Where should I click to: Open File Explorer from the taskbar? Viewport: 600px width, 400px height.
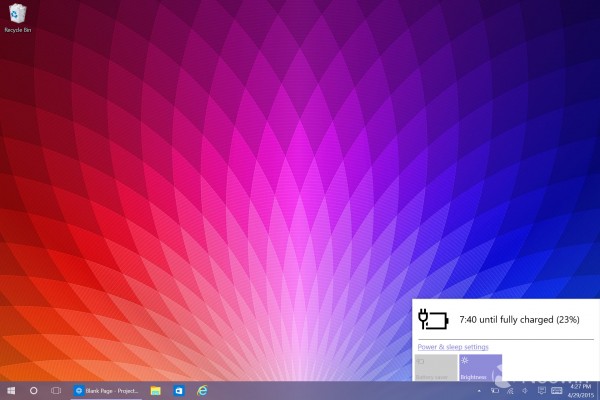pyautogui.click(x=156, y=390)
